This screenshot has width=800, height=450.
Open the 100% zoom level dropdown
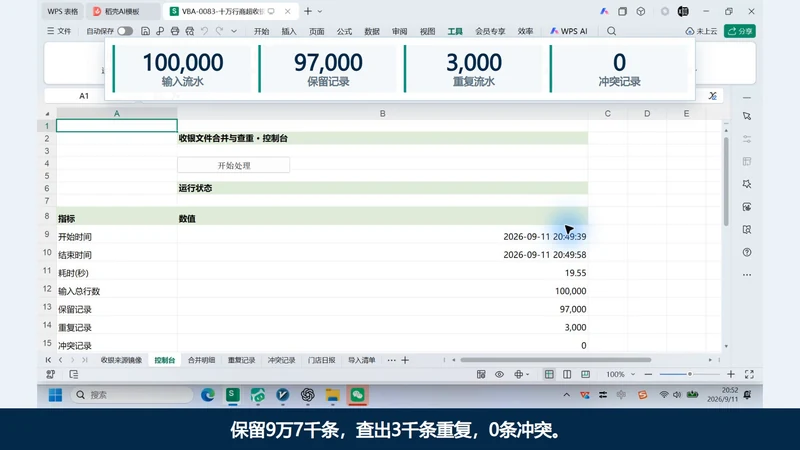pyautogui.click(x=620, y=374)
